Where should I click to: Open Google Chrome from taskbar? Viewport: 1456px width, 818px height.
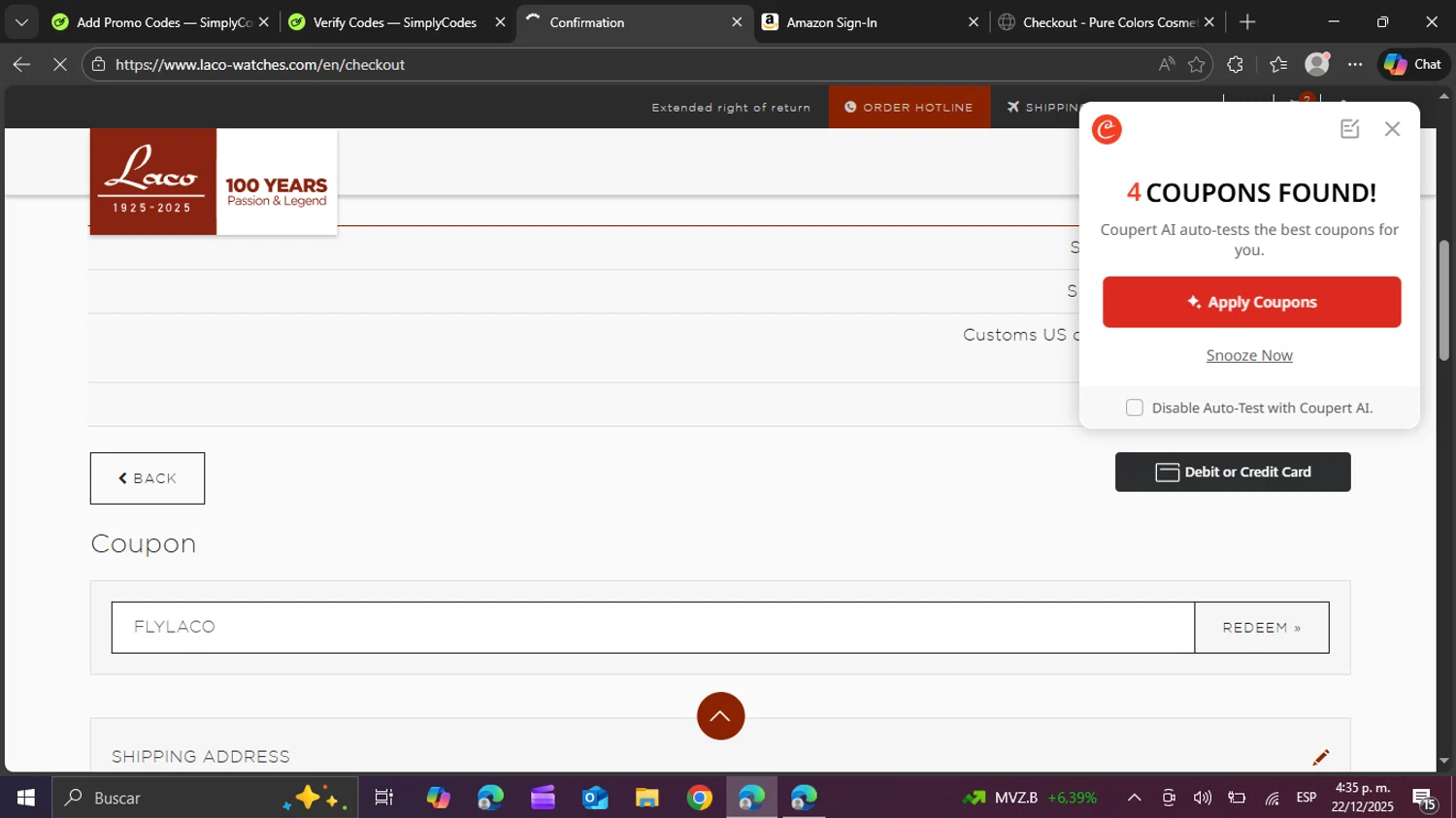(x=700, y=798)
